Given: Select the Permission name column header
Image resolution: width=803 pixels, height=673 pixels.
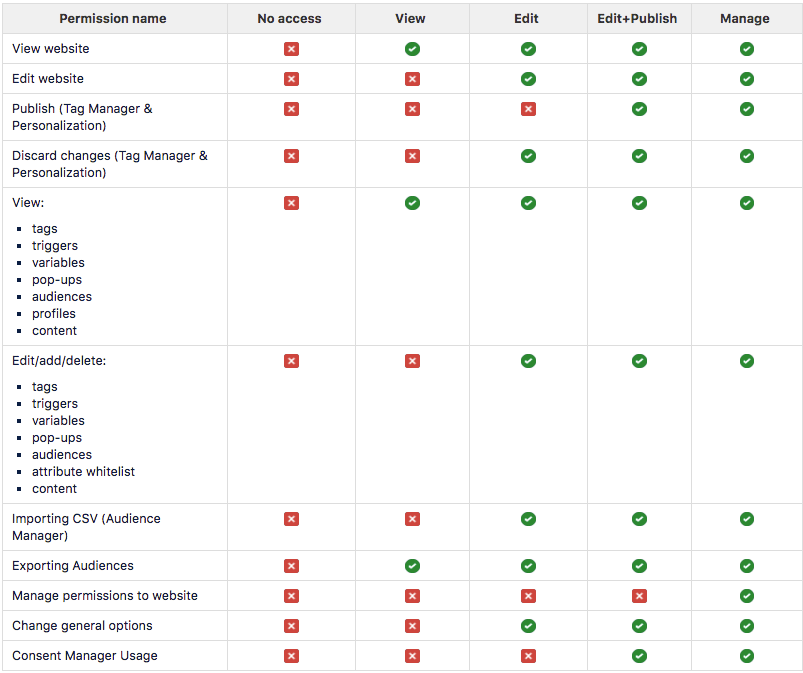Looking at the screenshot, I should [x=113, y=18].
